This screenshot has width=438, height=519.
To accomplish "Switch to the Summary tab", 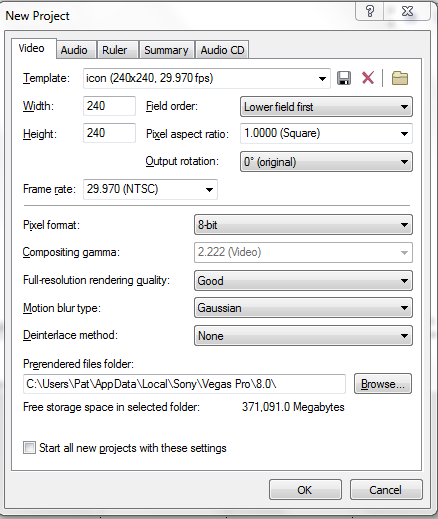I will coord(166,50).
